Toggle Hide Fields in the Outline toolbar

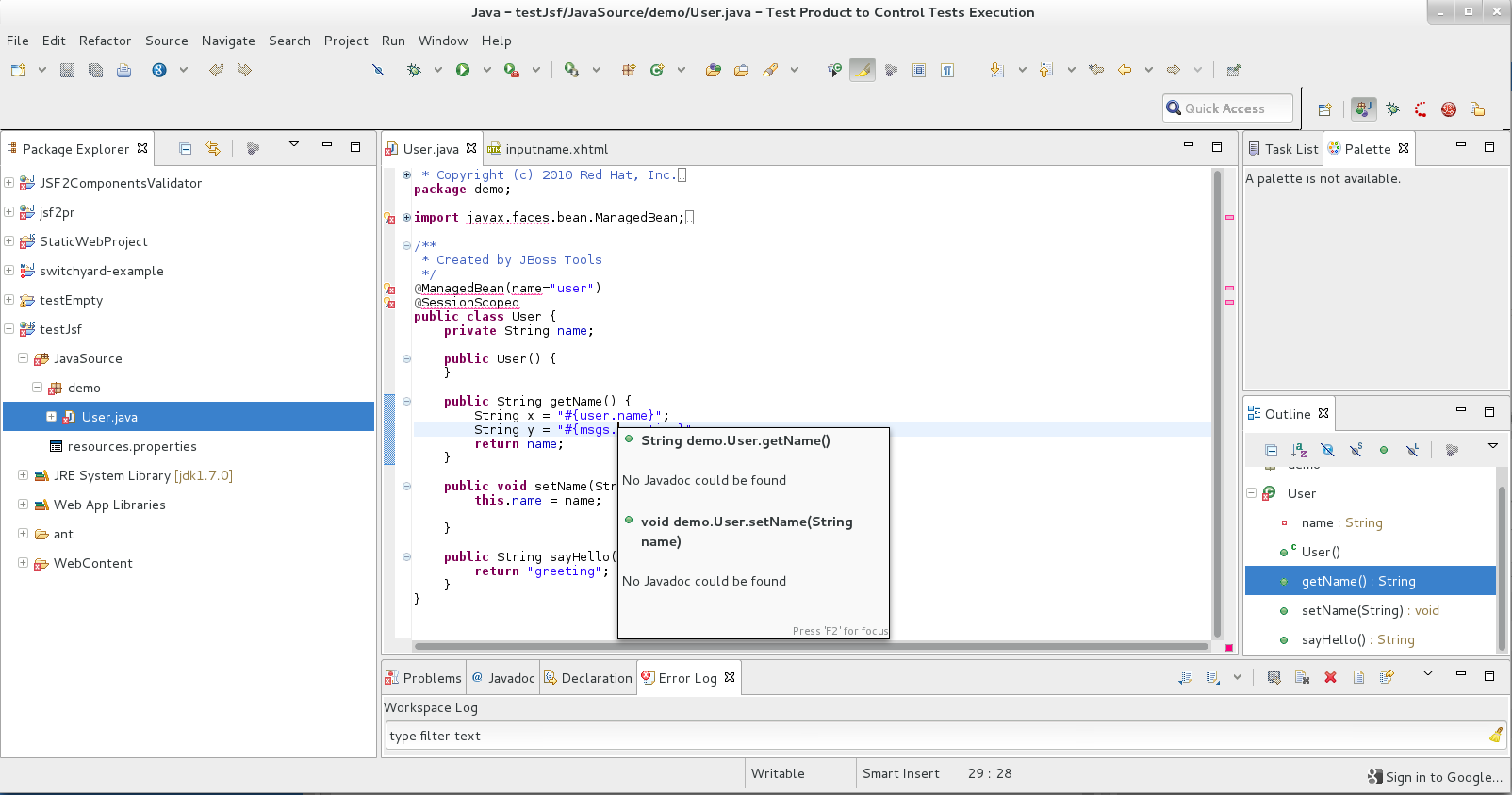(1327, 450)
